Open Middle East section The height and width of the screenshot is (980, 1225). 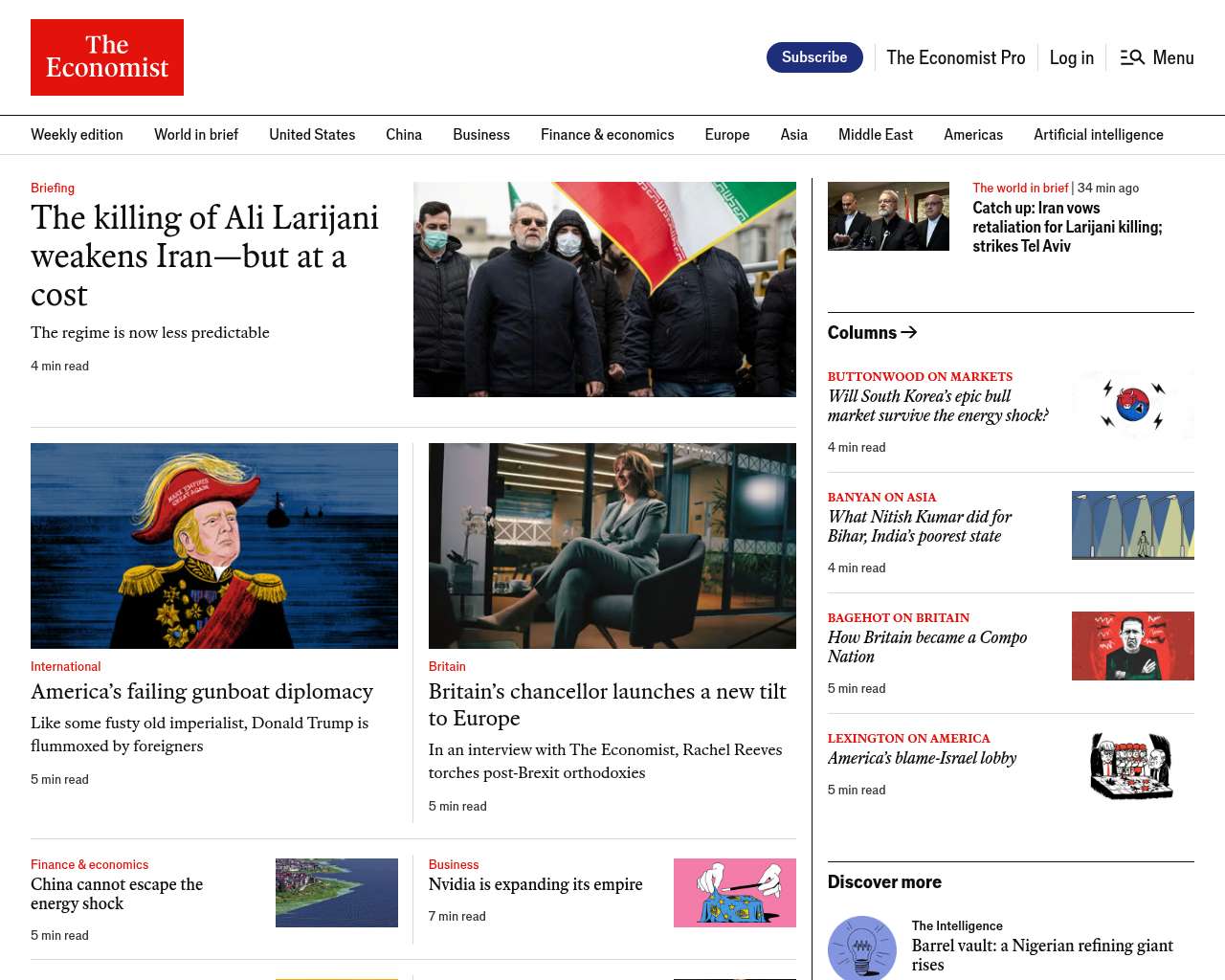tap(876, 135)
